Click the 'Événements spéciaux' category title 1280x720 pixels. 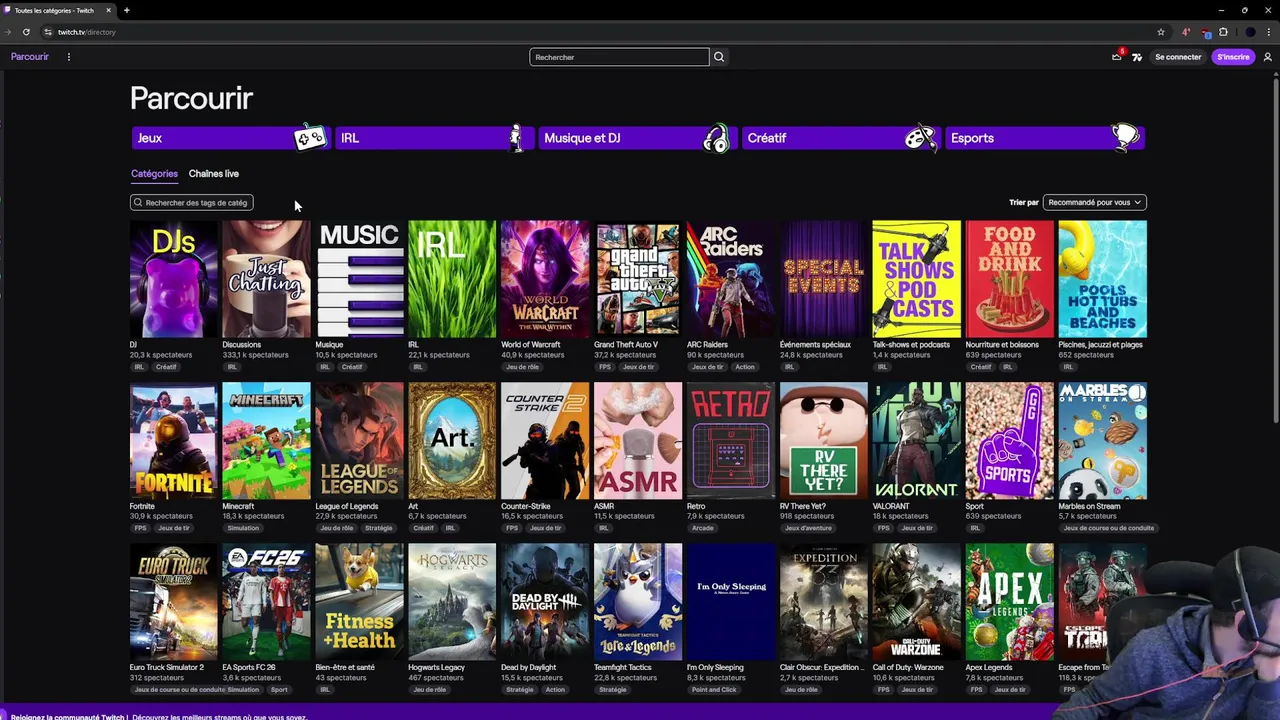pos(815,345)
